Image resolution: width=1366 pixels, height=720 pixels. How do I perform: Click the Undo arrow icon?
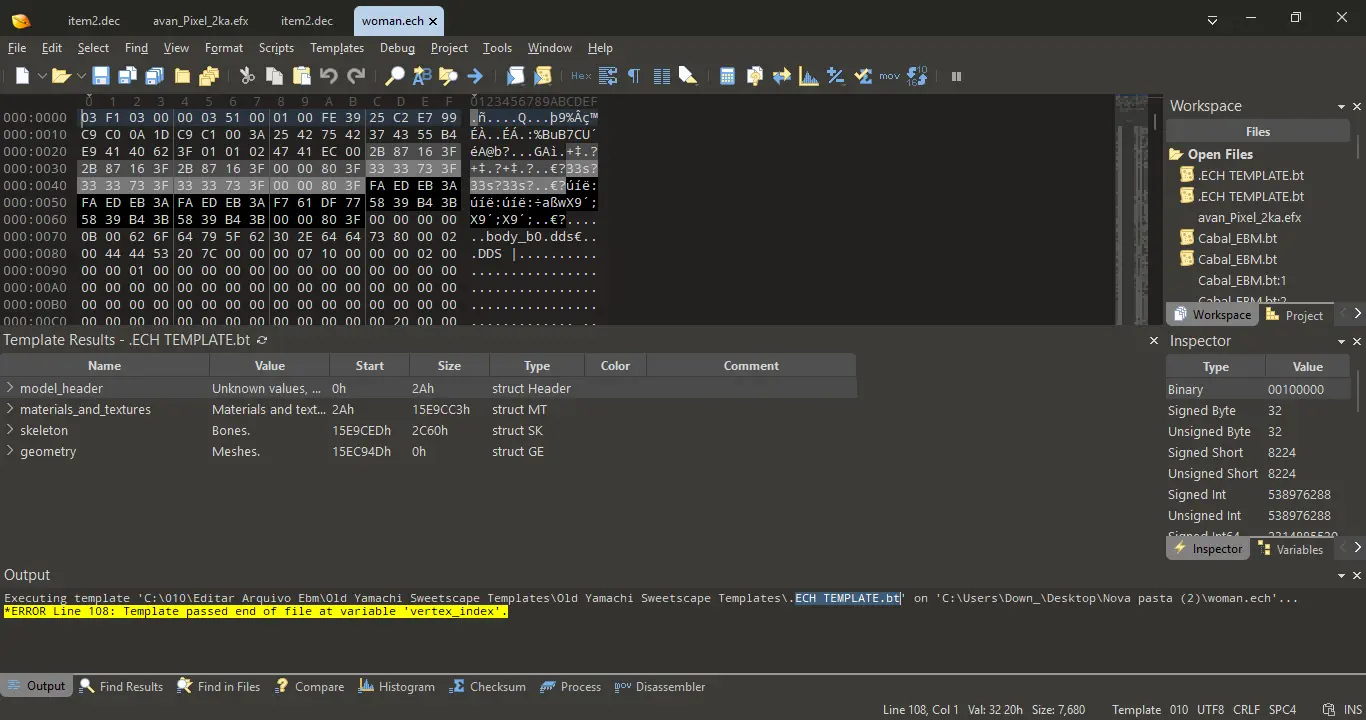(x=328, y=76)
